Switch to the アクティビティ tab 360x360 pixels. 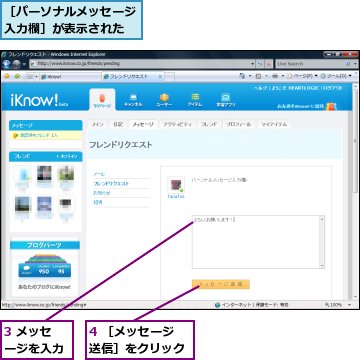coord(177,124)
